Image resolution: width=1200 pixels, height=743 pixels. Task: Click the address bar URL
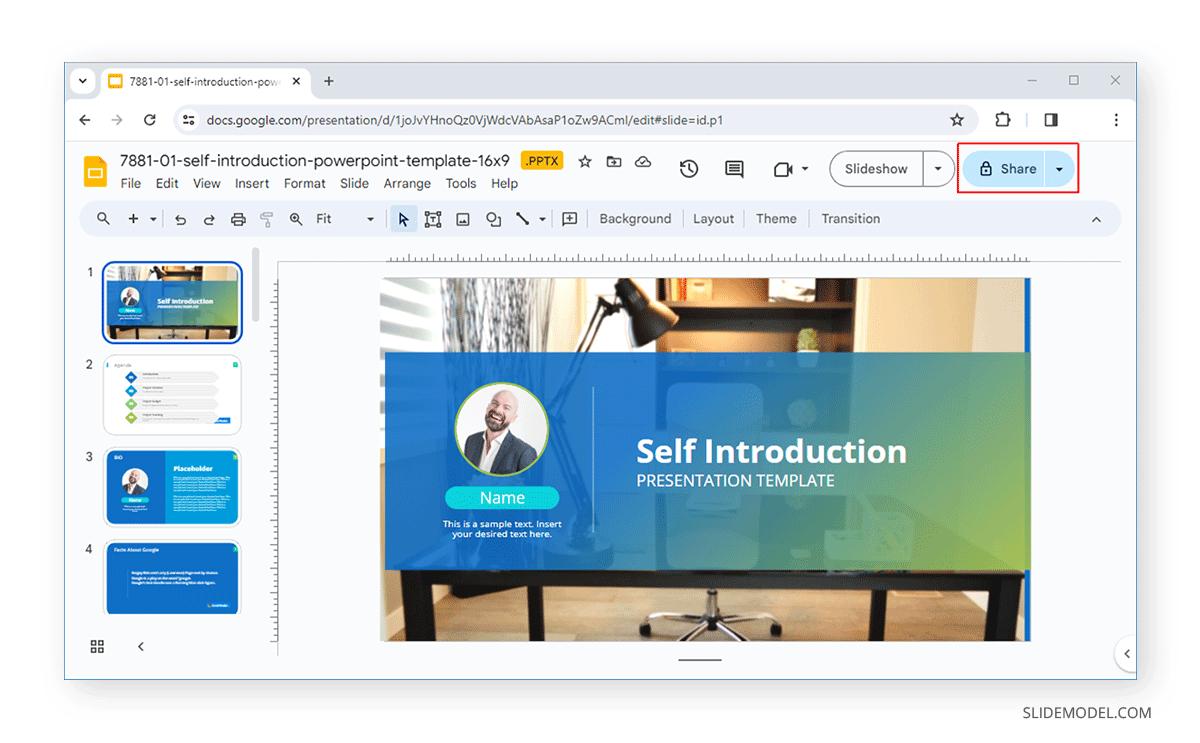coord(465,120)
